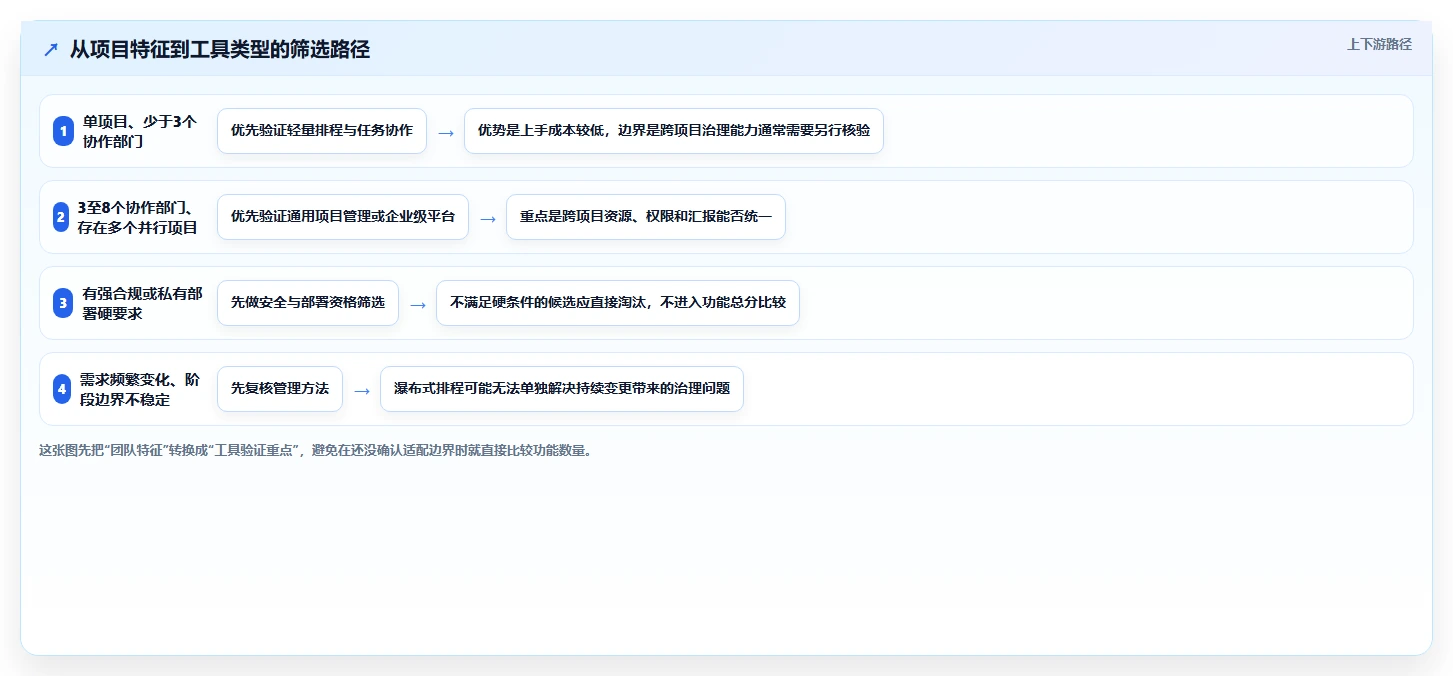
Task: Click the text 需求频繁变化、阶段边界不稳定
Action: (x=139, y=389)
